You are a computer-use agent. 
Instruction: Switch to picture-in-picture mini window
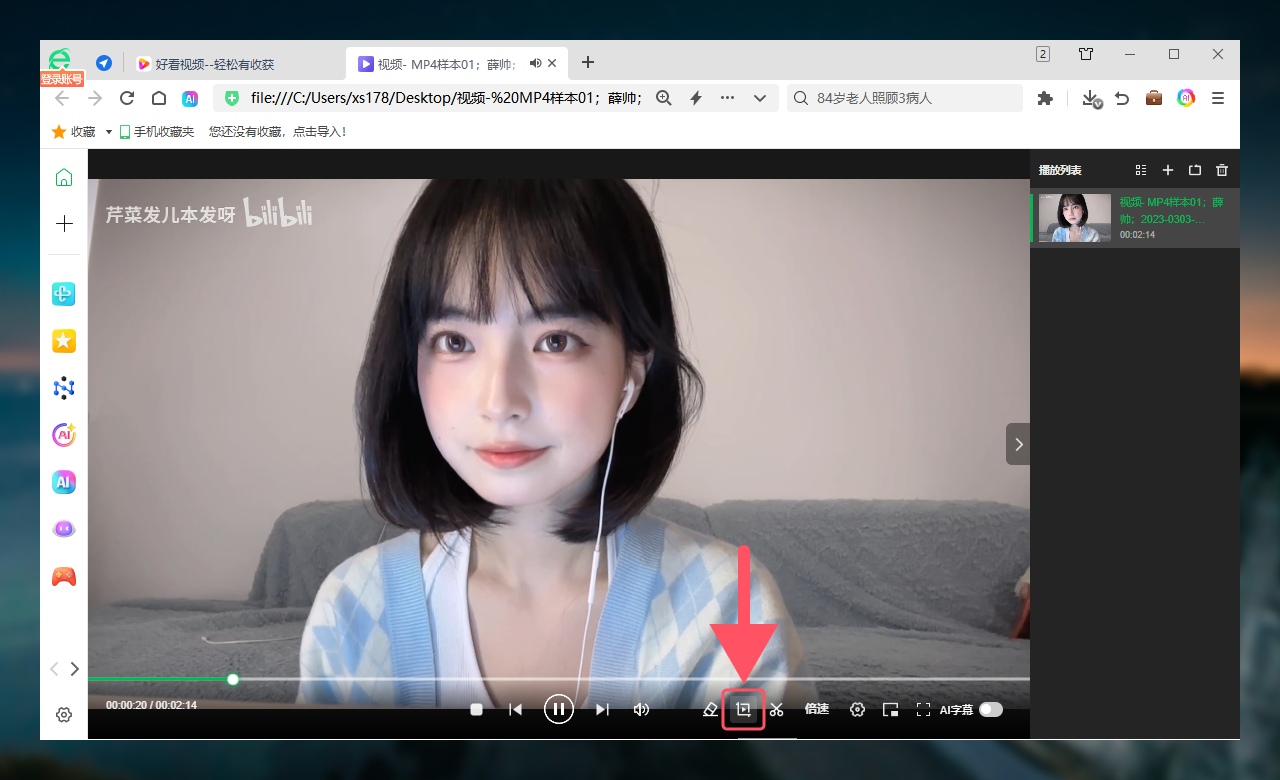pos(890,709)
